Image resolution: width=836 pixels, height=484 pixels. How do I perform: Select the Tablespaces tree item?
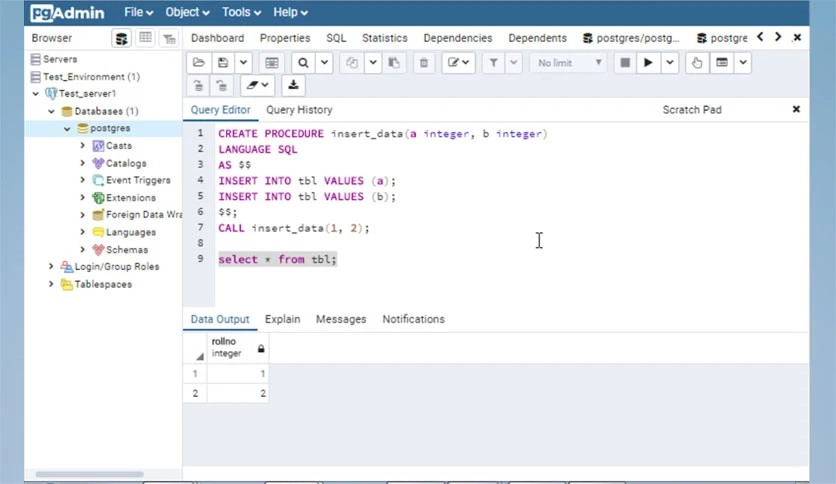tap(103, 284)
